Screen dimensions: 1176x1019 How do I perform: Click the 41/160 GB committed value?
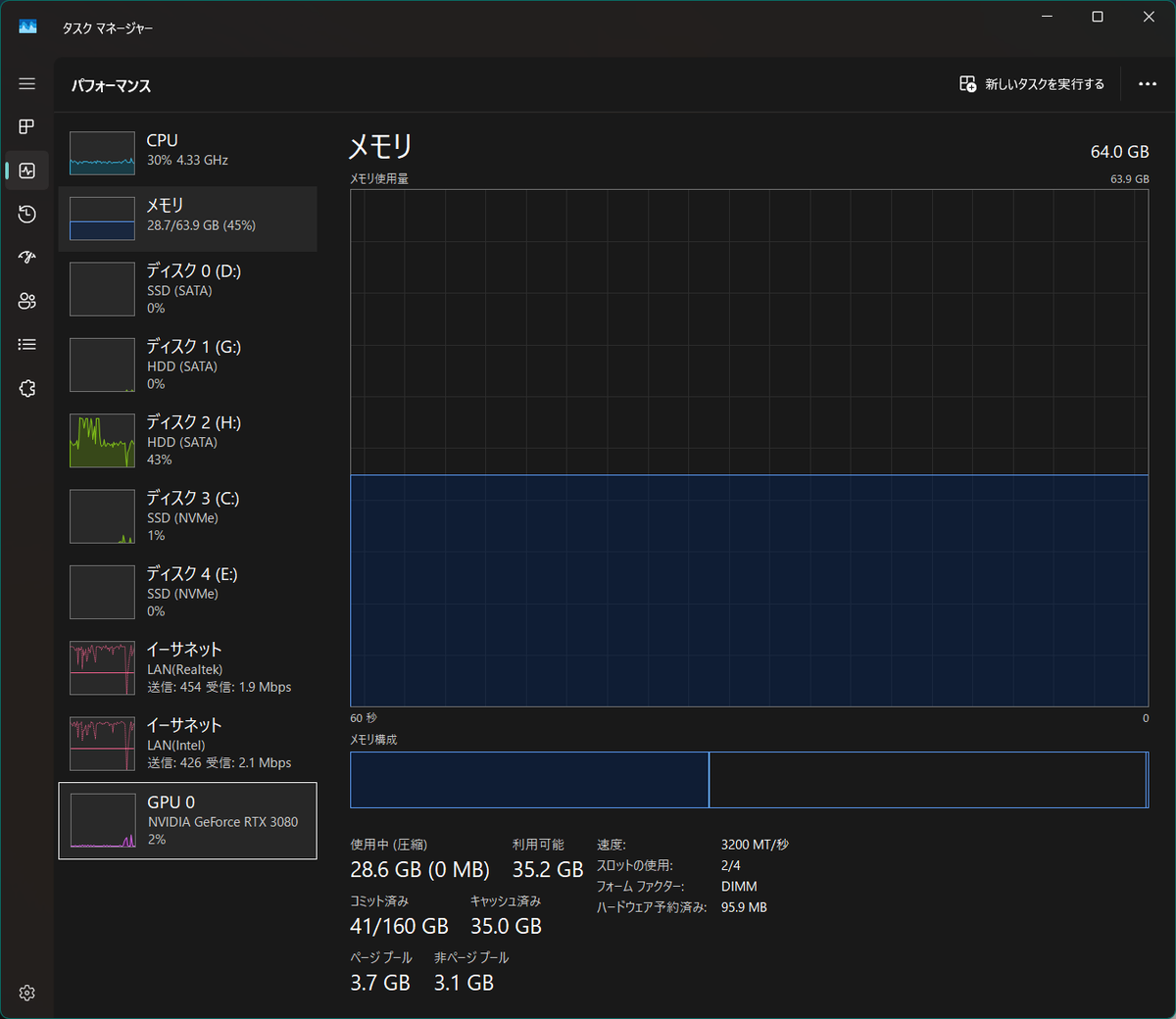pyautogui.click(x=399, y=926)
